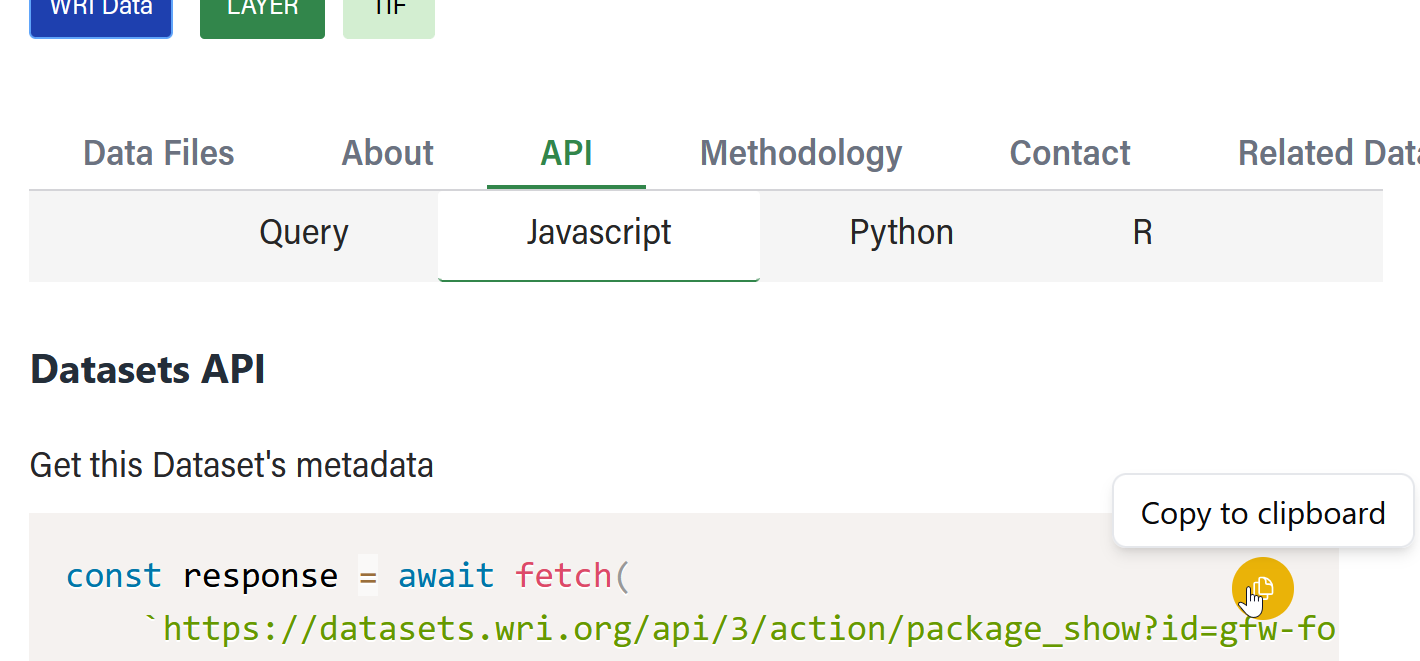Select the API tab
The image size is (1420, 661).
[566, 153]
